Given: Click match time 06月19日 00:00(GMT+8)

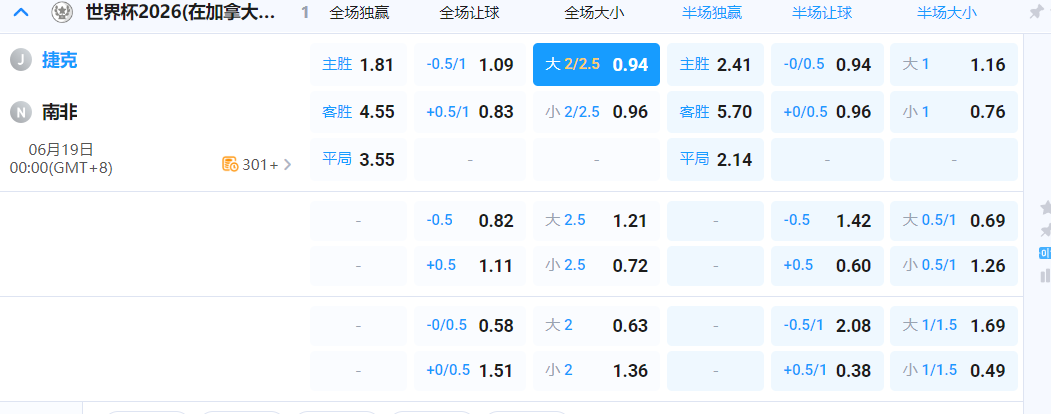Looking at the screenshot, I should 61,159.
